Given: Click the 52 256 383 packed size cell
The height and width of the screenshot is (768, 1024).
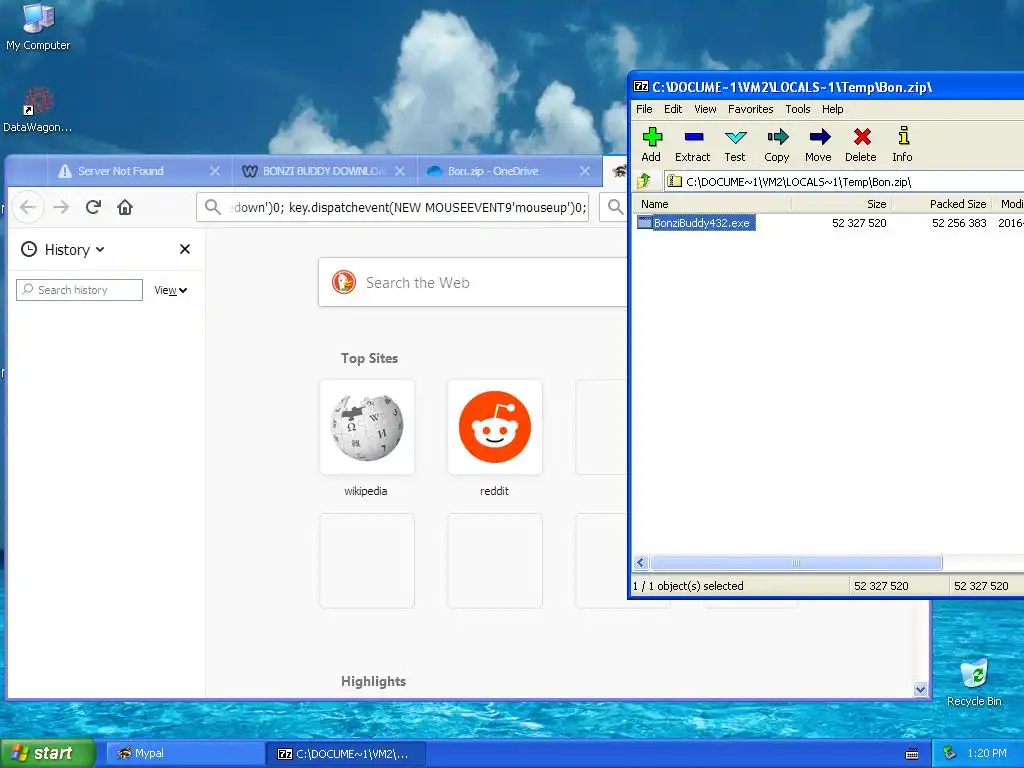Looking at the screenshot, I should (959, 223).
